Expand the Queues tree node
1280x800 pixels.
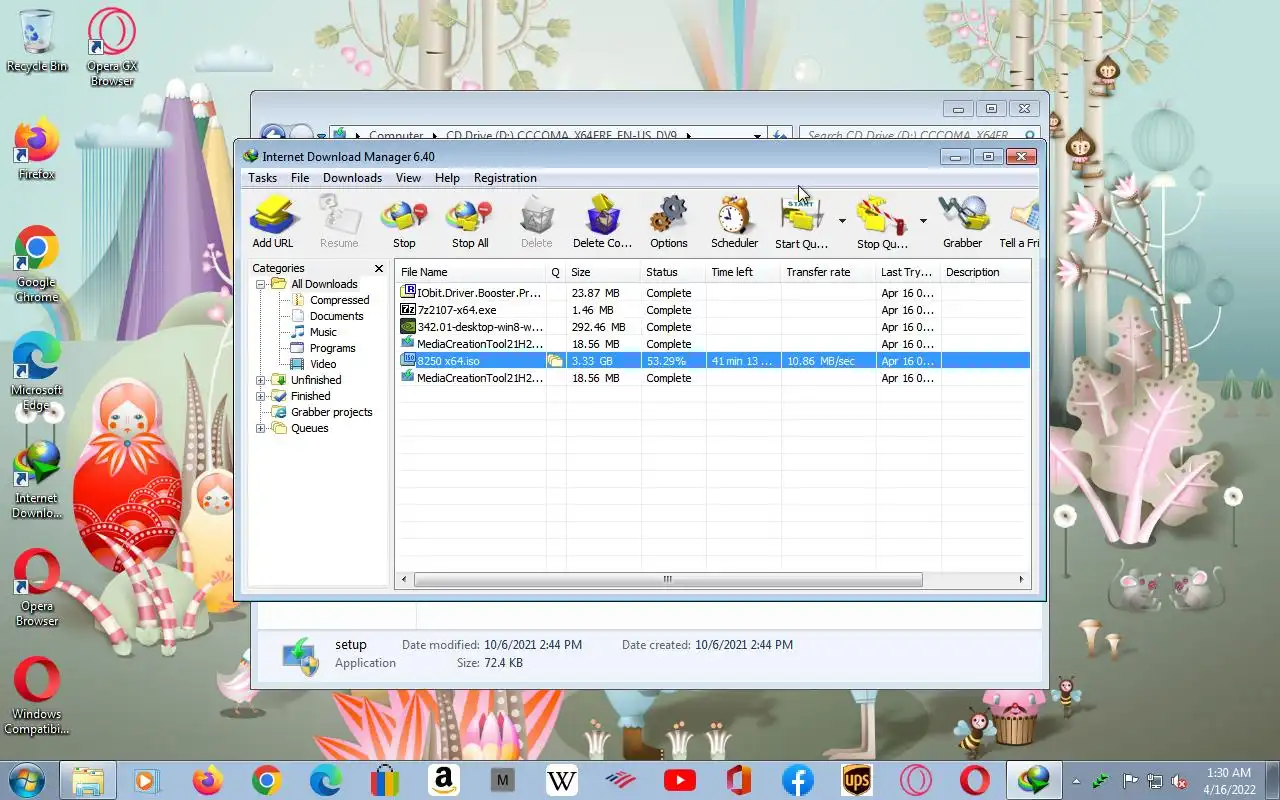[x=261, y=428]
